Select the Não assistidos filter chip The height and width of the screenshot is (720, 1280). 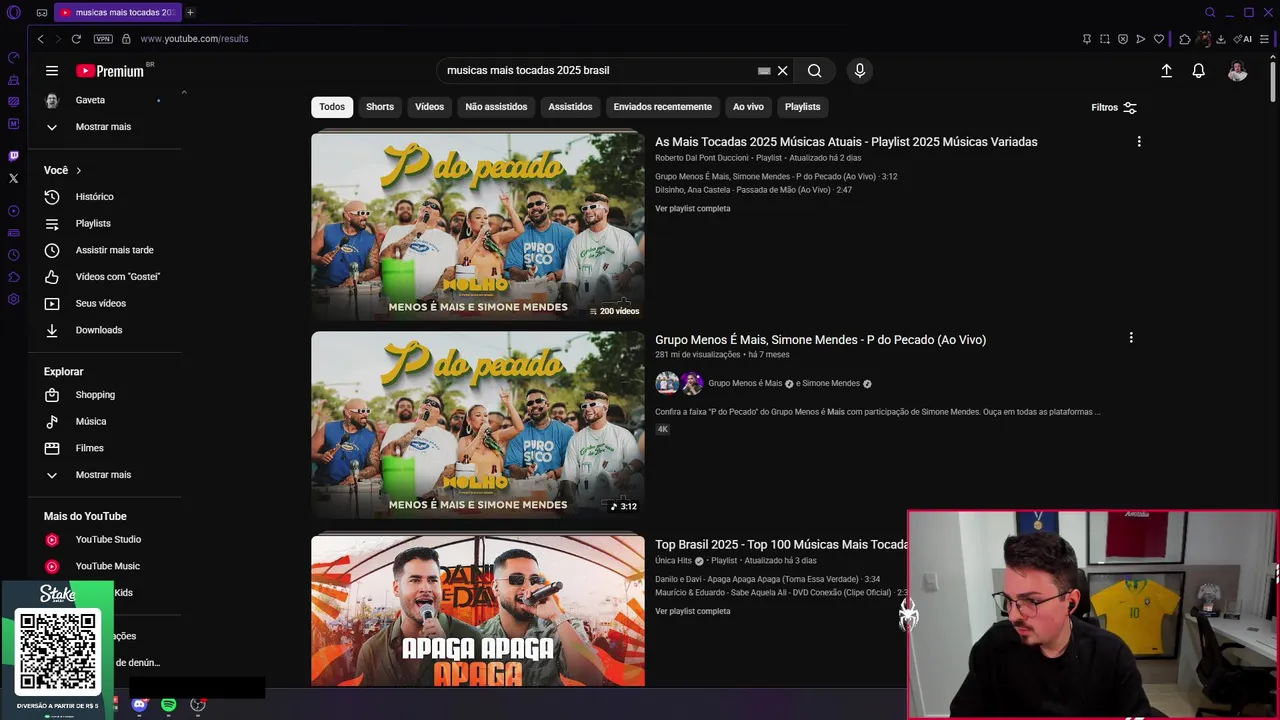496,107
